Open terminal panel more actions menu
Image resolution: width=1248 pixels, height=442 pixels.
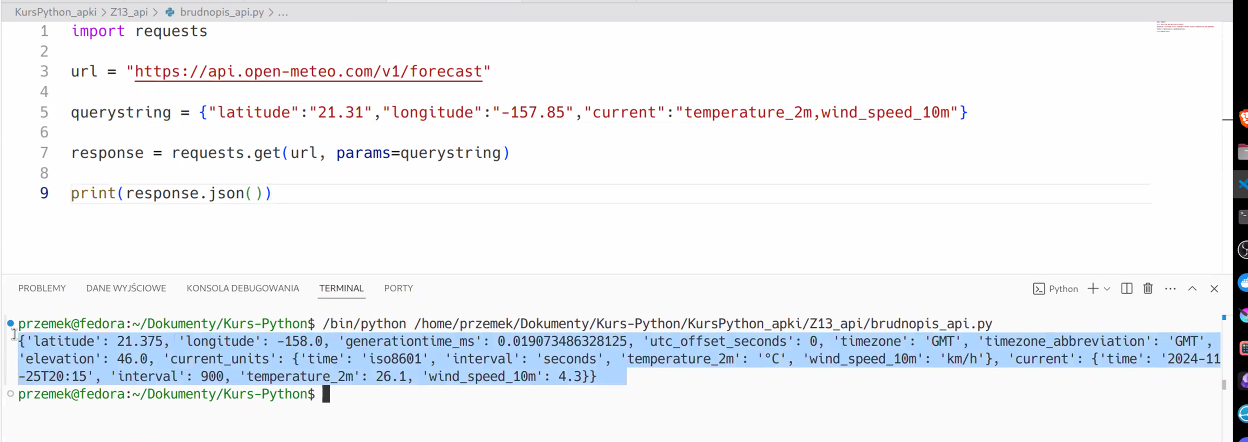(x=1170, y=288)
